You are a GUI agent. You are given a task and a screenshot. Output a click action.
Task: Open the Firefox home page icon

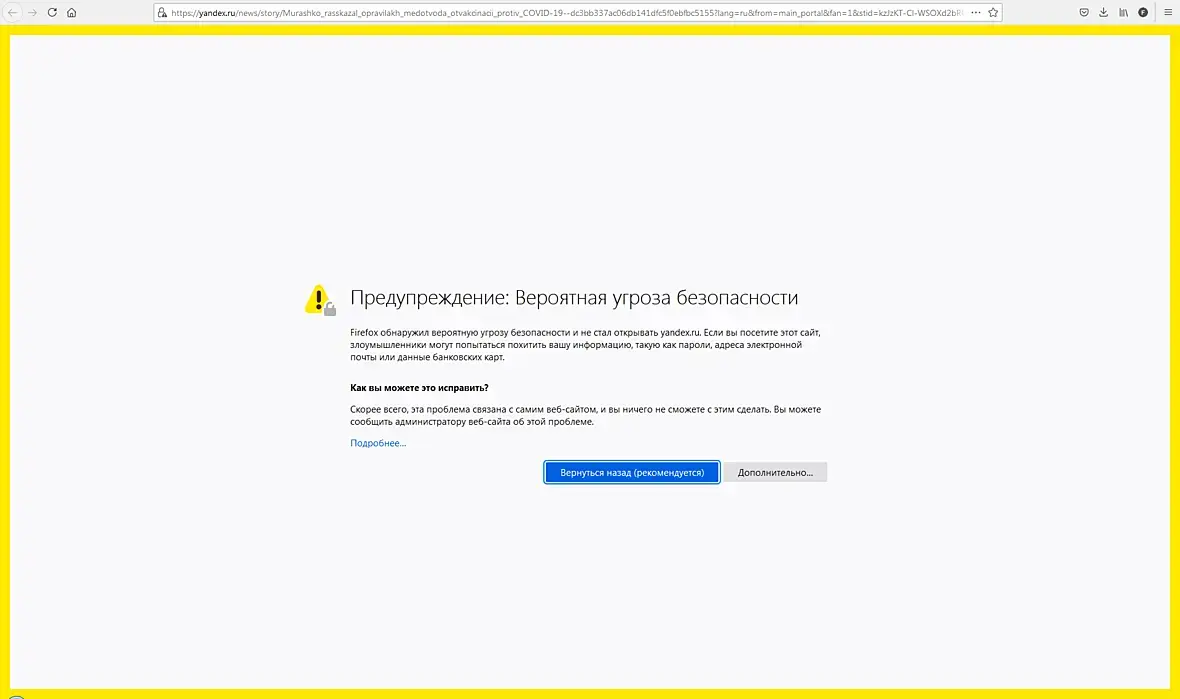[x=71, y=13]
